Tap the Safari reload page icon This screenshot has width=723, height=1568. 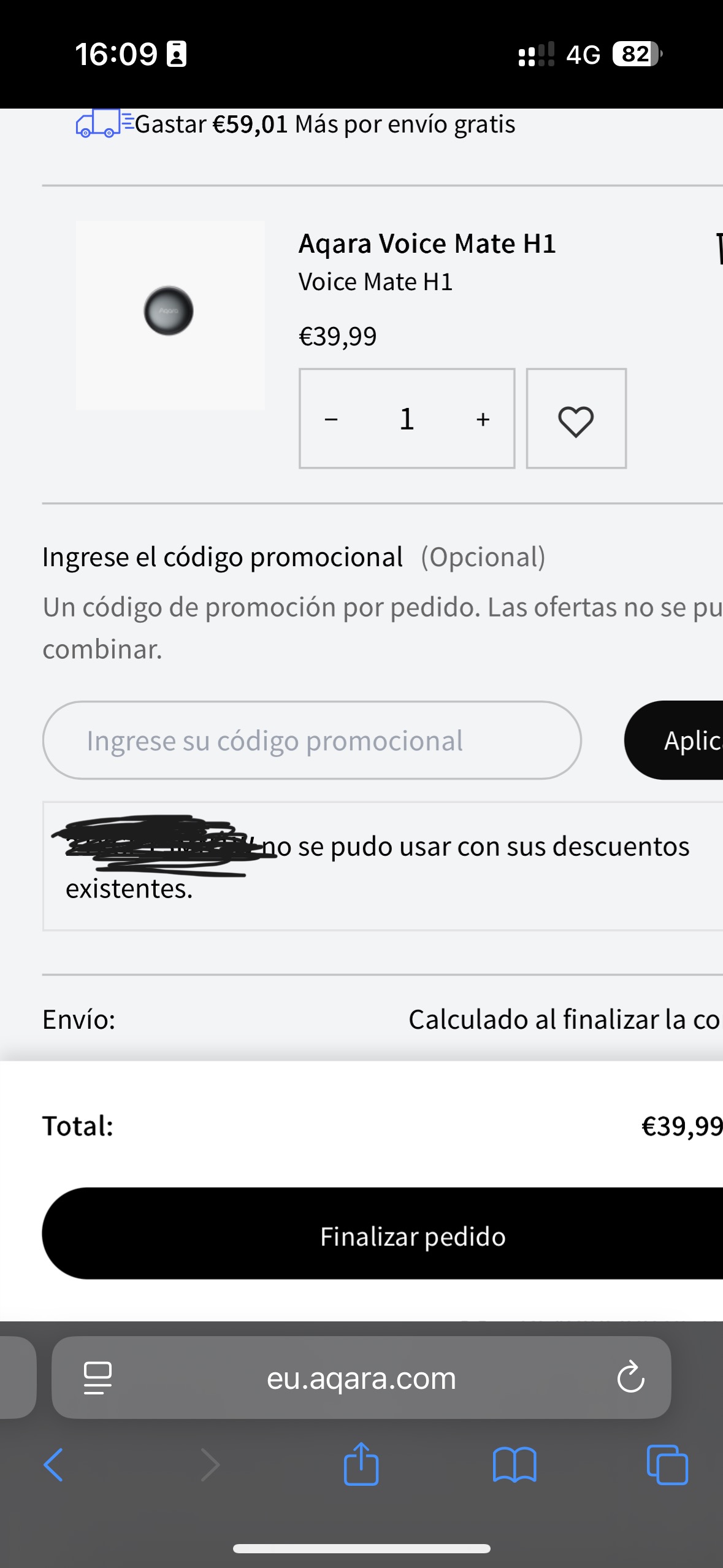(x=630, y=1378)
